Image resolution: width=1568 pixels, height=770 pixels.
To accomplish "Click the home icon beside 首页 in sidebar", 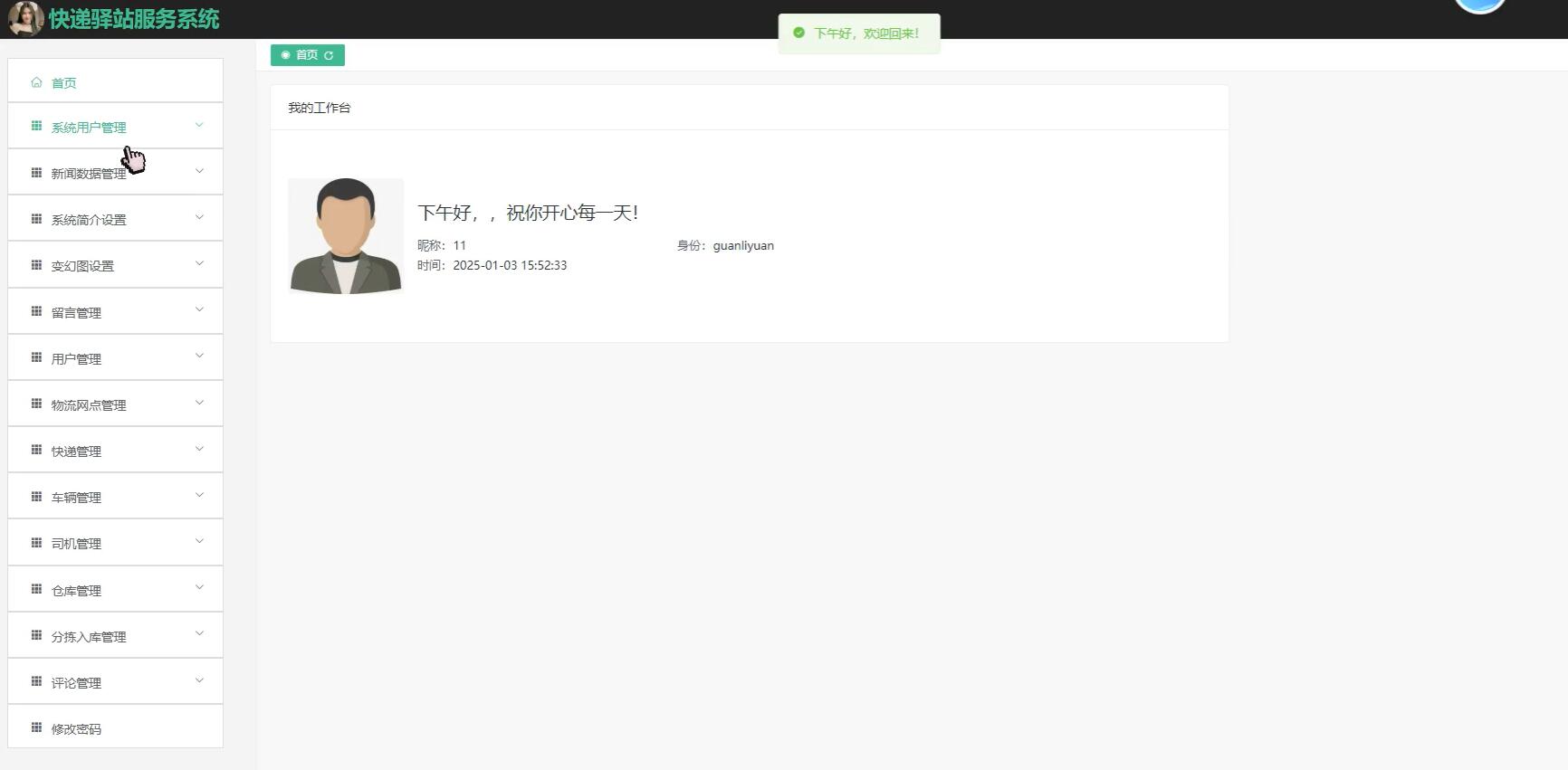I will tap(36, 82).
